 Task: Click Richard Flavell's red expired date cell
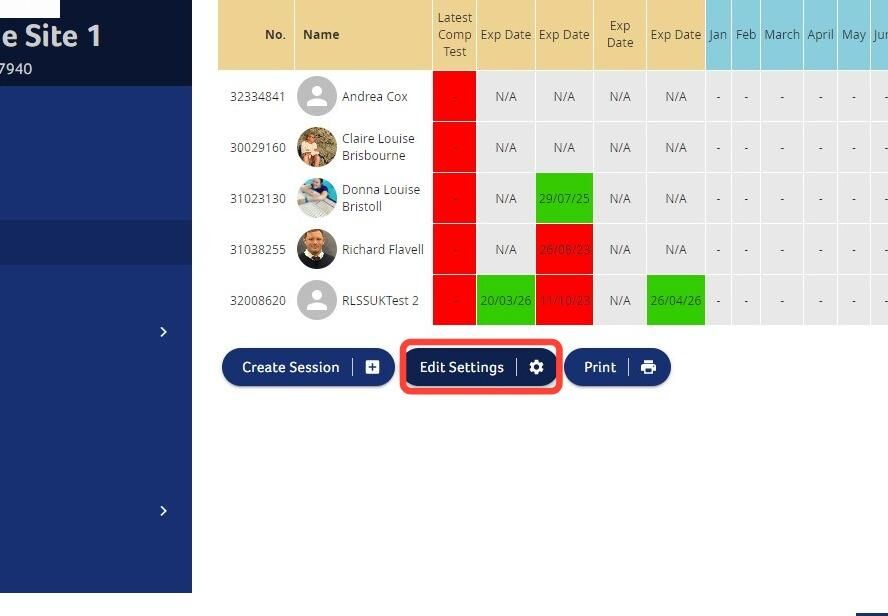pyautogui.click(x=564, y=249)
